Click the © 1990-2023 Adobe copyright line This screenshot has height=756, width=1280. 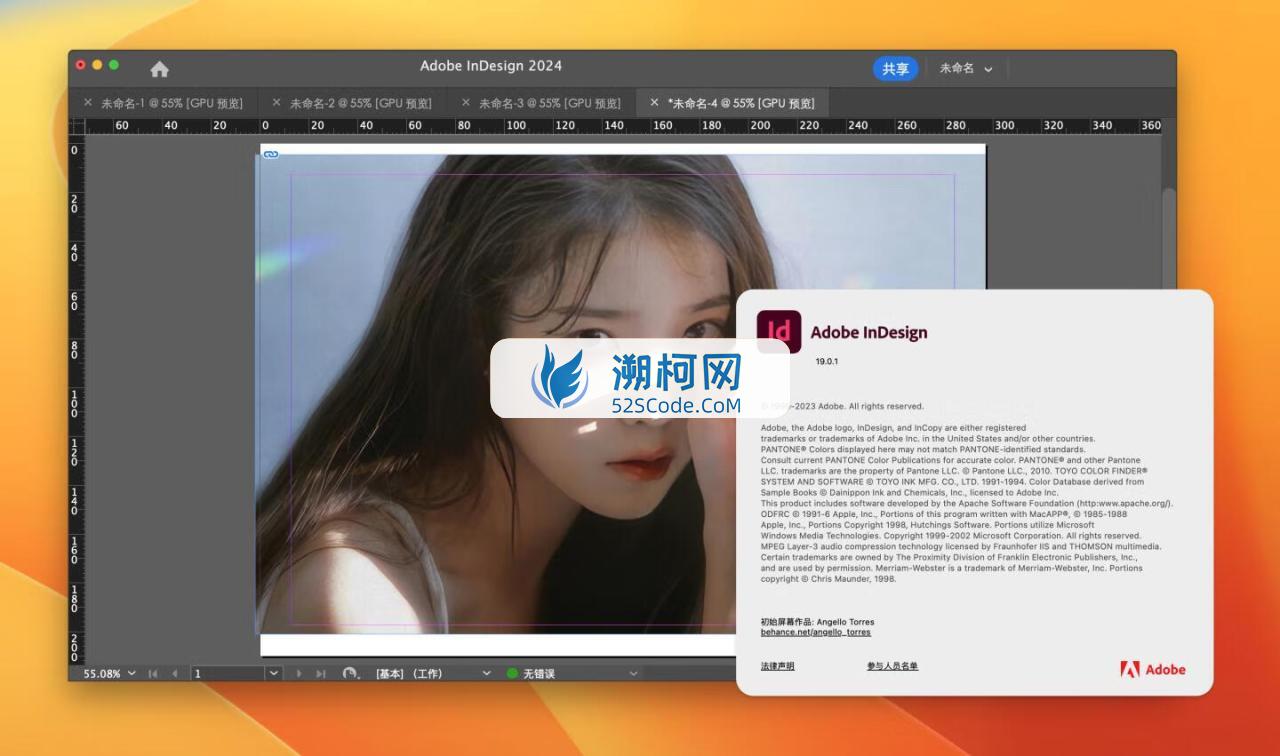(842, 406)
